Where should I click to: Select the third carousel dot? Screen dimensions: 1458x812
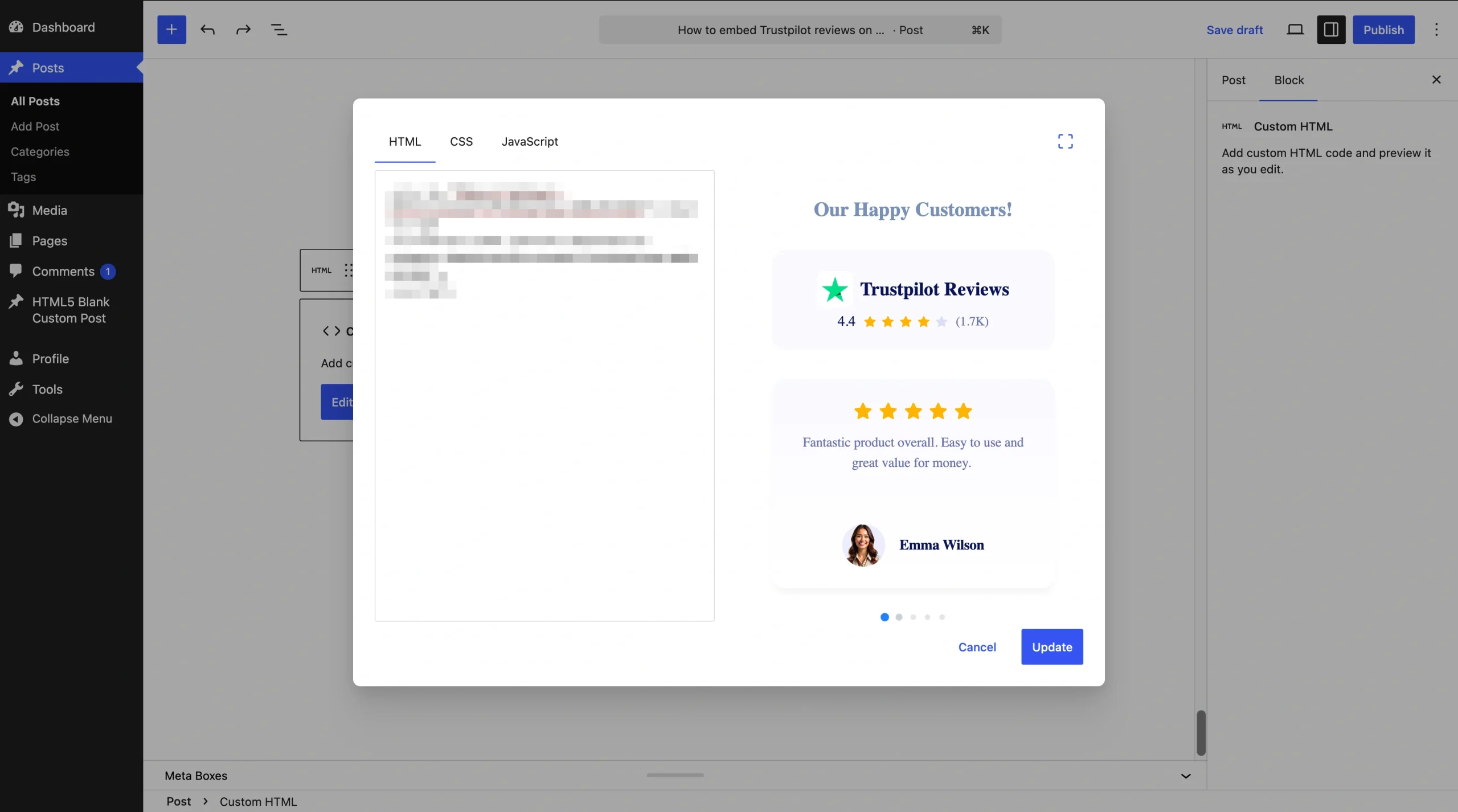tap(913, 617)
